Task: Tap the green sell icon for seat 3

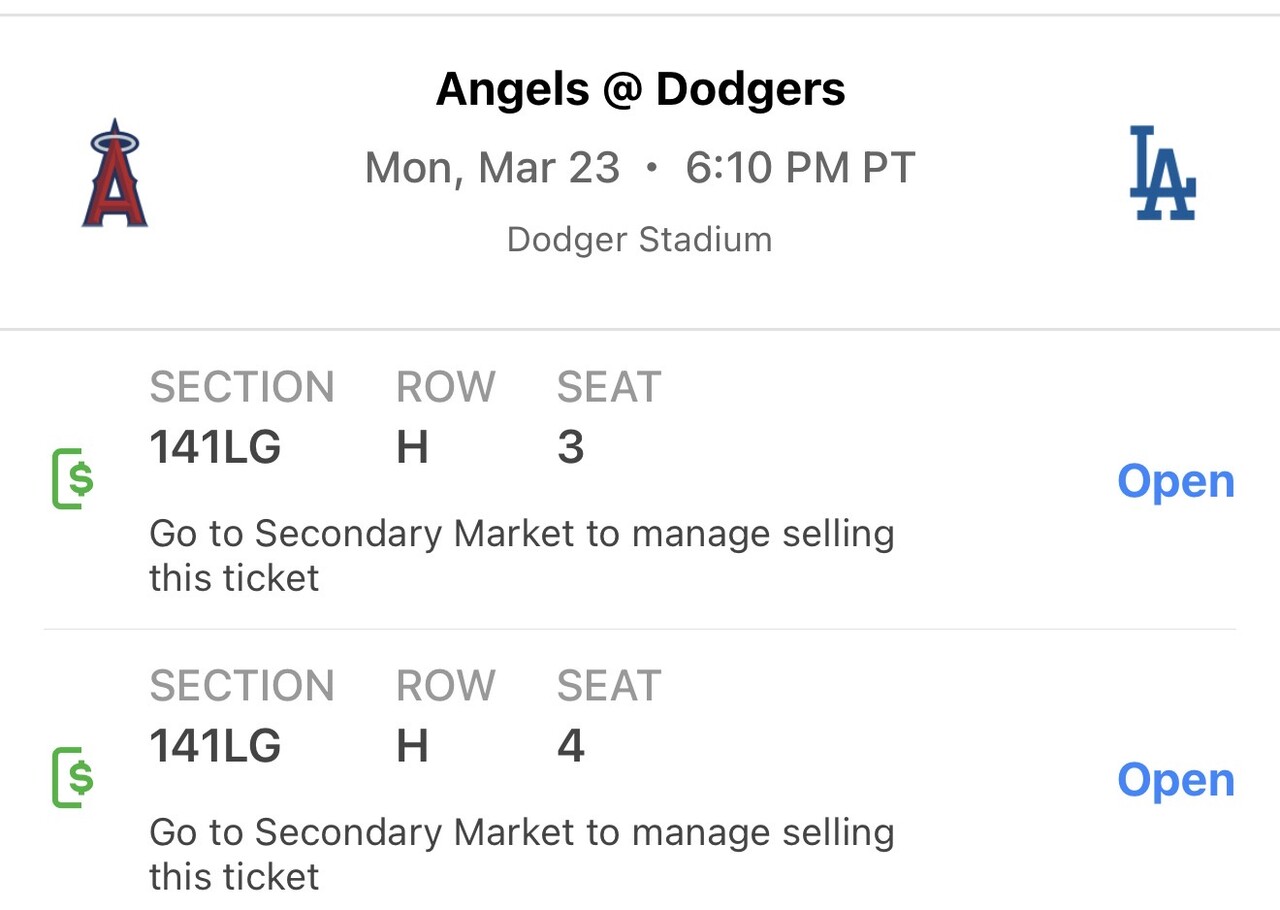Action: 73,480
